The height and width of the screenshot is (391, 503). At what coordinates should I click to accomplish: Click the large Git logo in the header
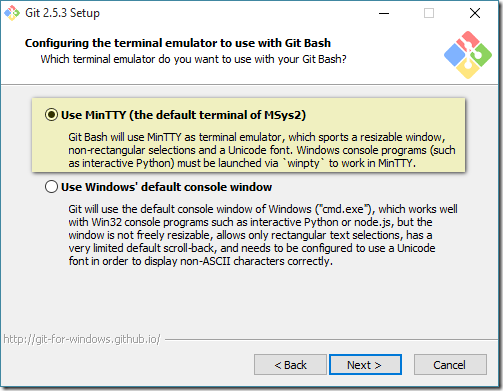coord(468,55)
